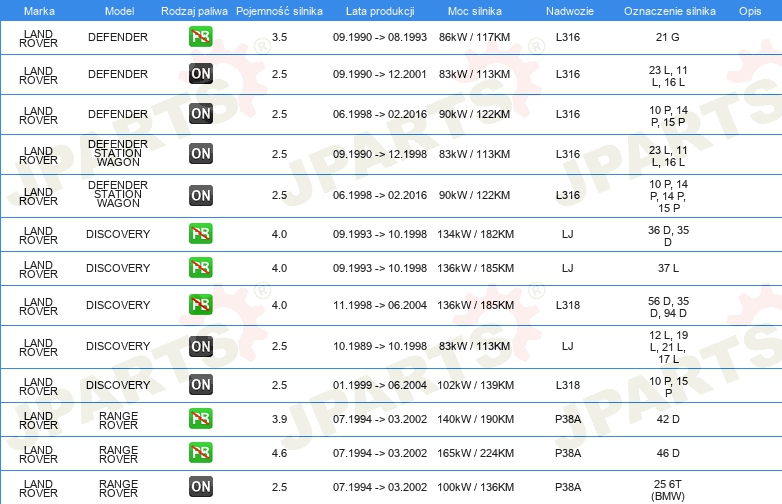The height and width of the screenshot is (504, 782).
Task: Select production dates 09.1990 -> 08.1993
Action: tap(380, 37)
